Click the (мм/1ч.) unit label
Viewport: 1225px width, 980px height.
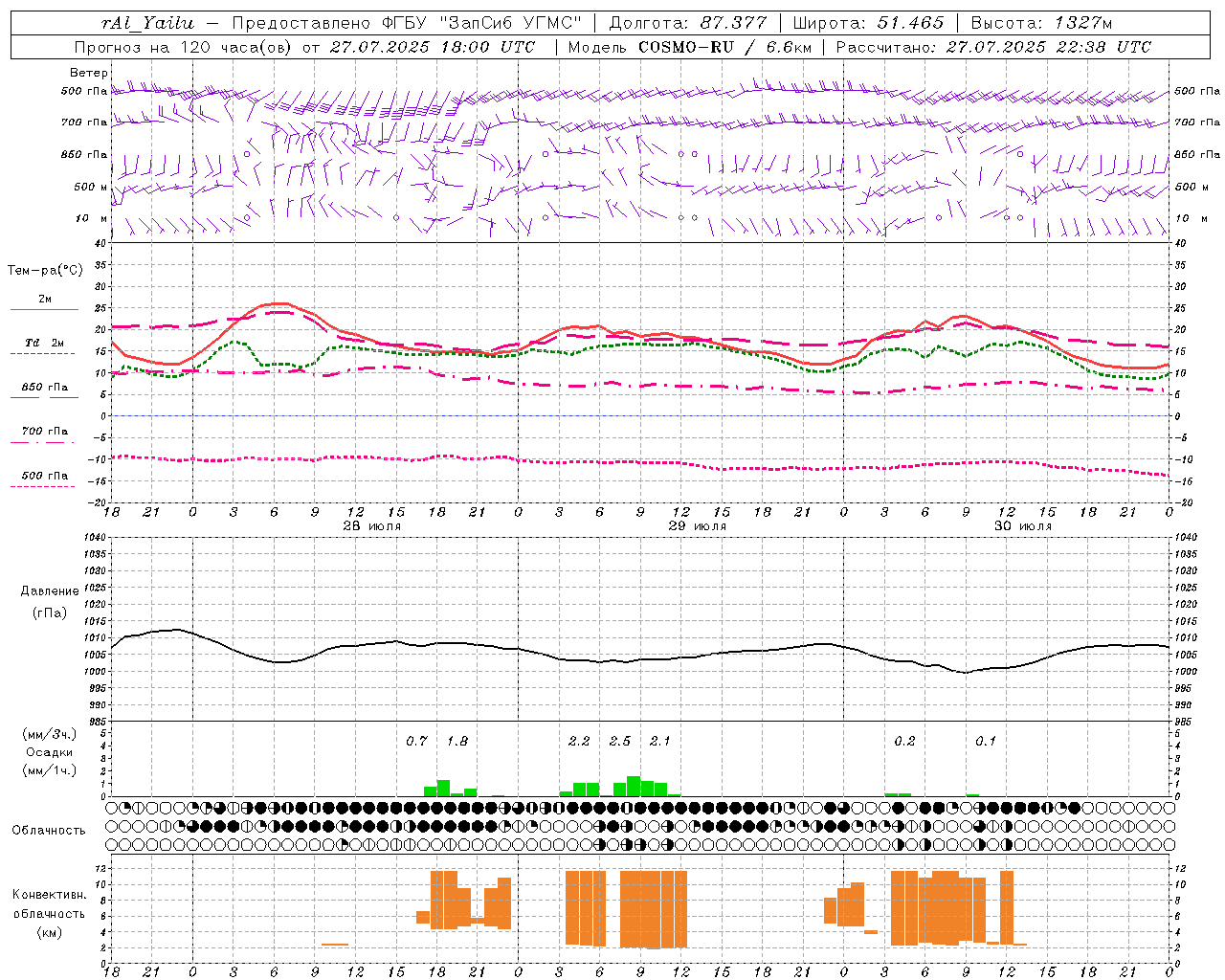pyautogui.click(x=49, y=769)
